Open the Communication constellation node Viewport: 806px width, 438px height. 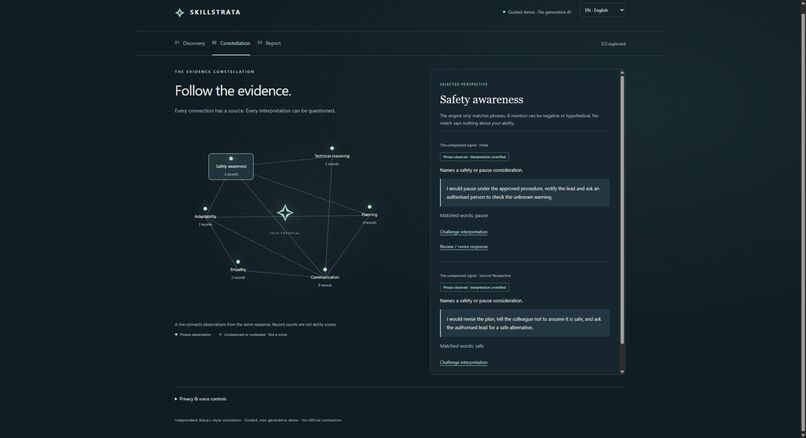tap(325, 277)
